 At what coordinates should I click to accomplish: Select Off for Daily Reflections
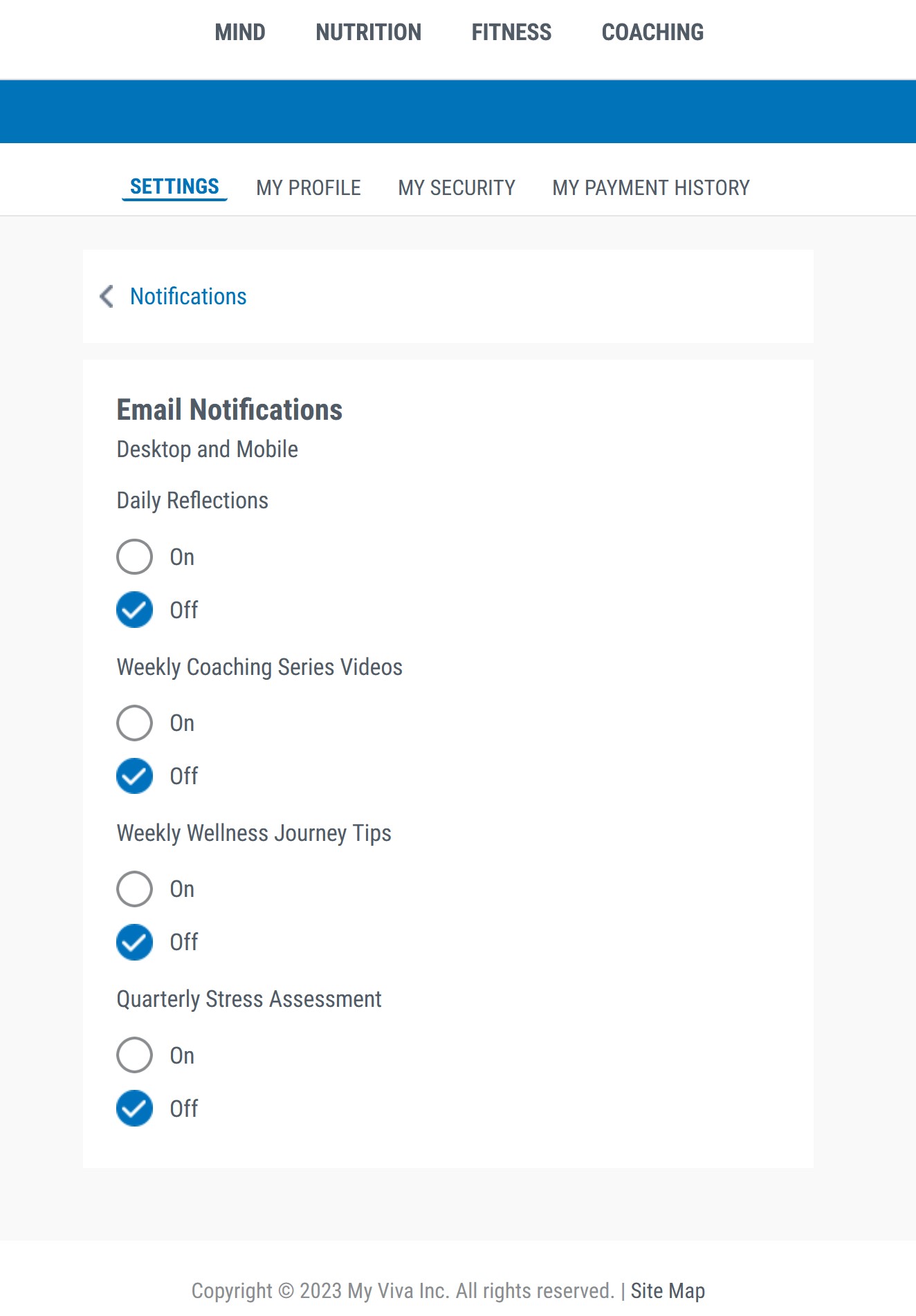(134, 610)
